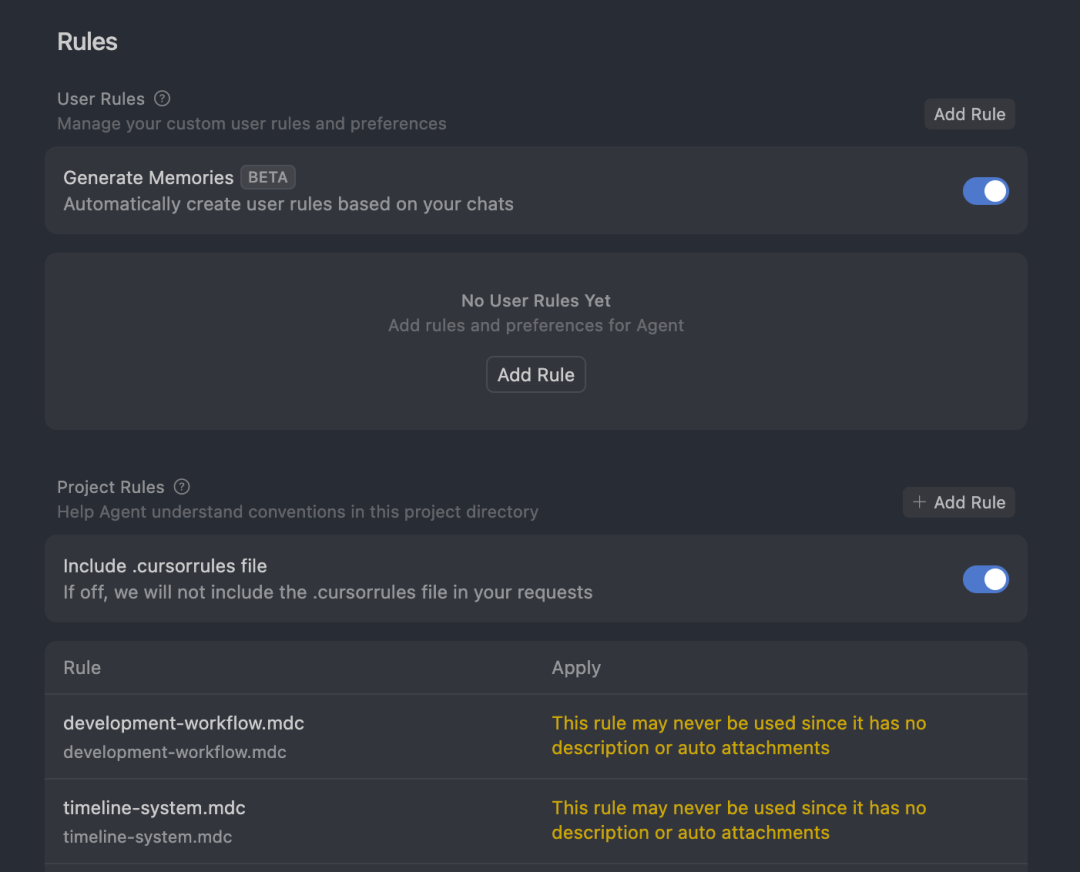Click the Rules page heading
1080x872 pixels.
point(87,42)
